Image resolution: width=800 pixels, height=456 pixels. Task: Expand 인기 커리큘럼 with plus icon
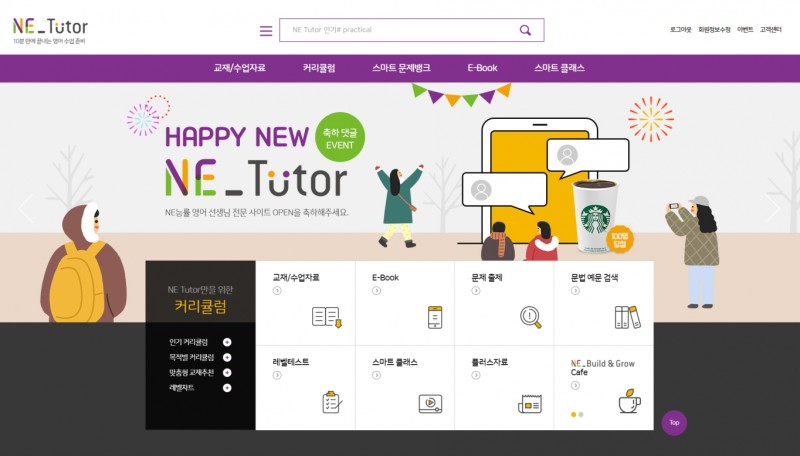227,342
